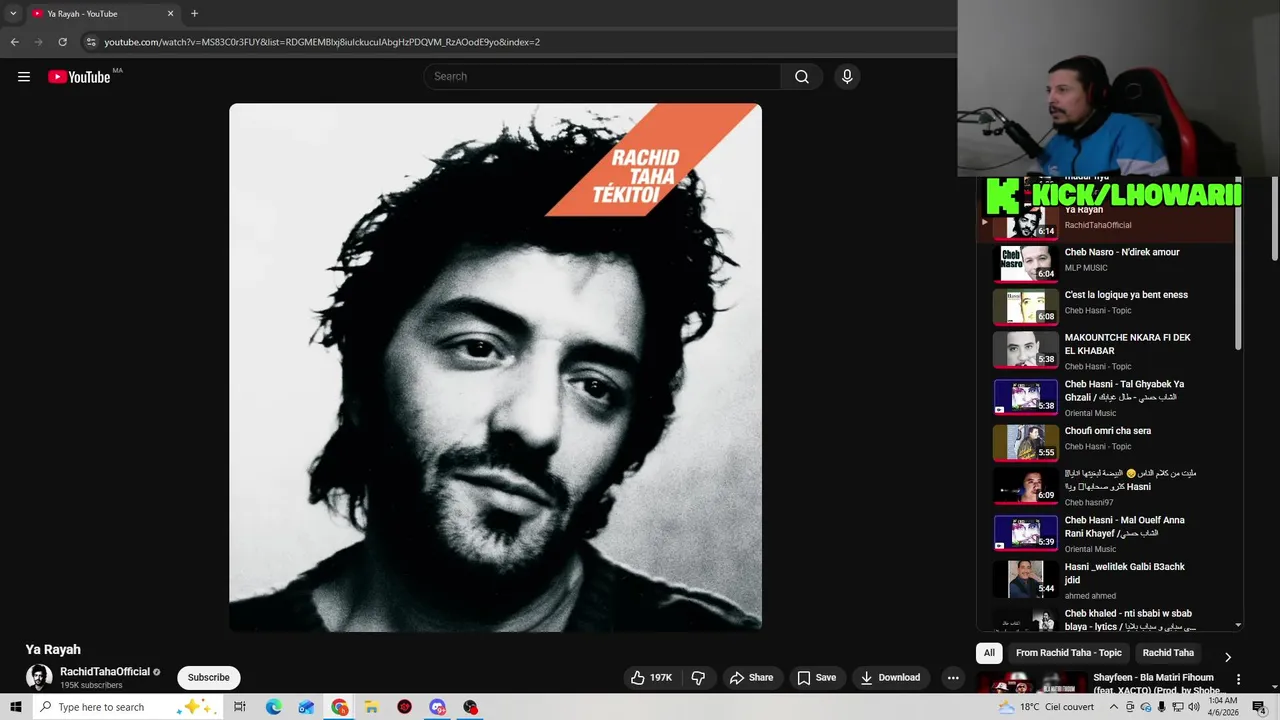
Task: Open the RachidTahaOfficial channel avatar
Action: pyautogui.click(x=39, y=677)
